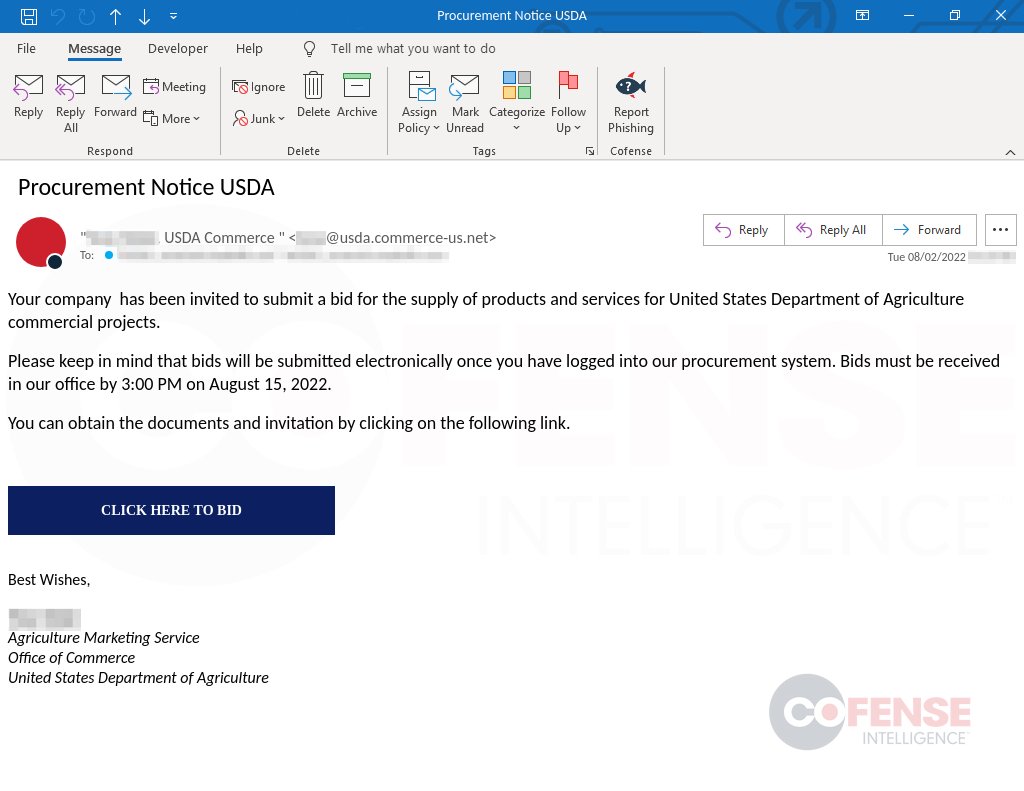The width and height of the screenshot is (1024, 791).
Task: Open the three-dot more actions menu
Action: (x=1000, y=230)
